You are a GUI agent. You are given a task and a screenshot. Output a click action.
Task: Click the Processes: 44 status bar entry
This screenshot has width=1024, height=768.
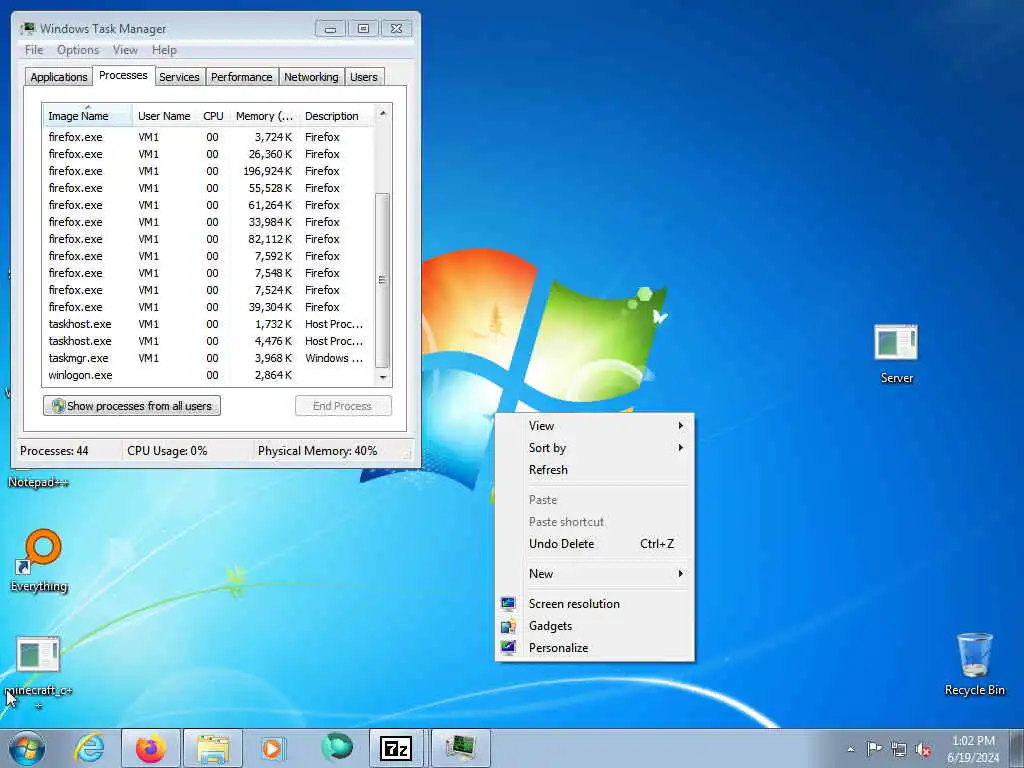(x=54, y=451)
